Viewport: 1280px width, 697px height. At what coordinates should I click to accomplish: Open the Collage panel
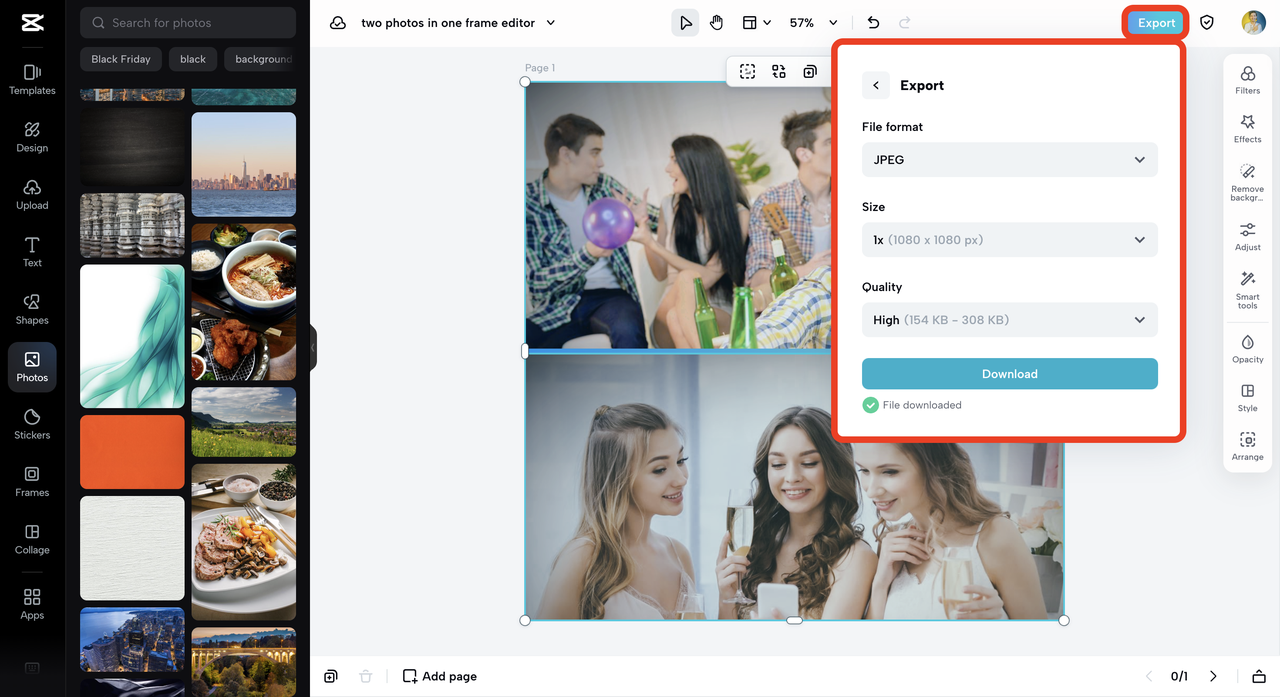pos(32,539)
